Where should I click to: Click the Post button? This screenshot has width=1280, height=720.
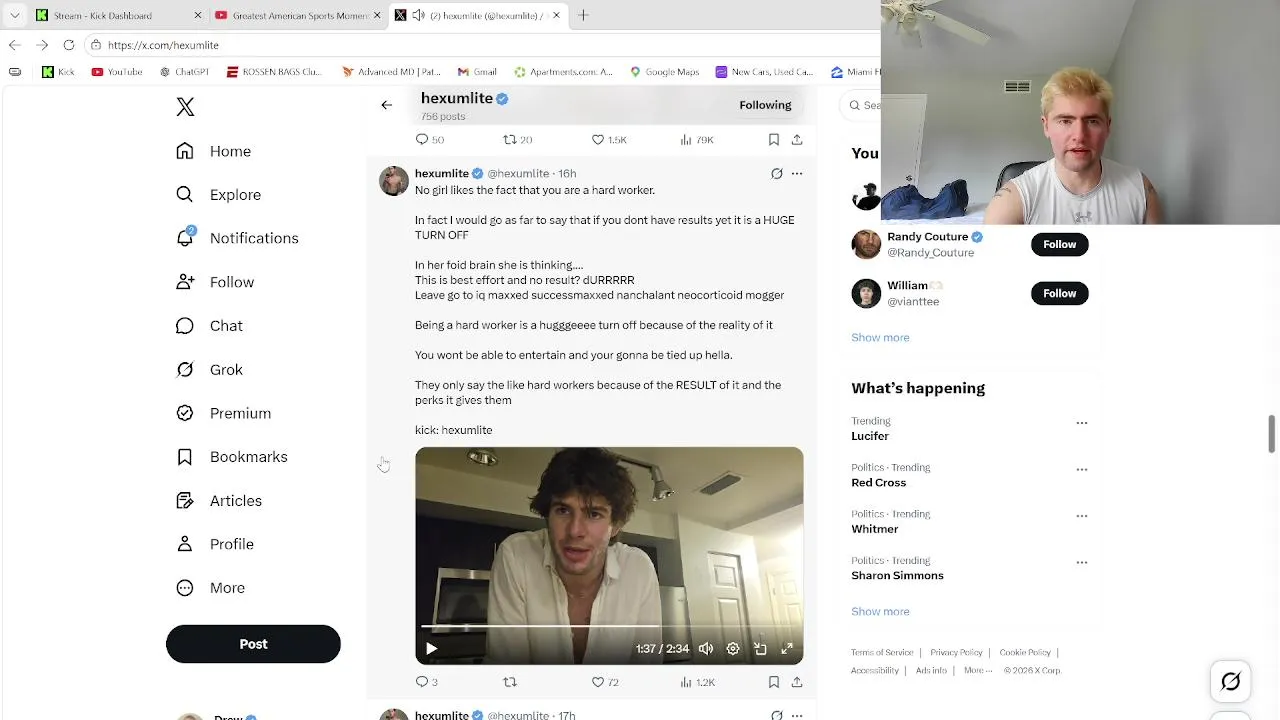pos(253,644)
